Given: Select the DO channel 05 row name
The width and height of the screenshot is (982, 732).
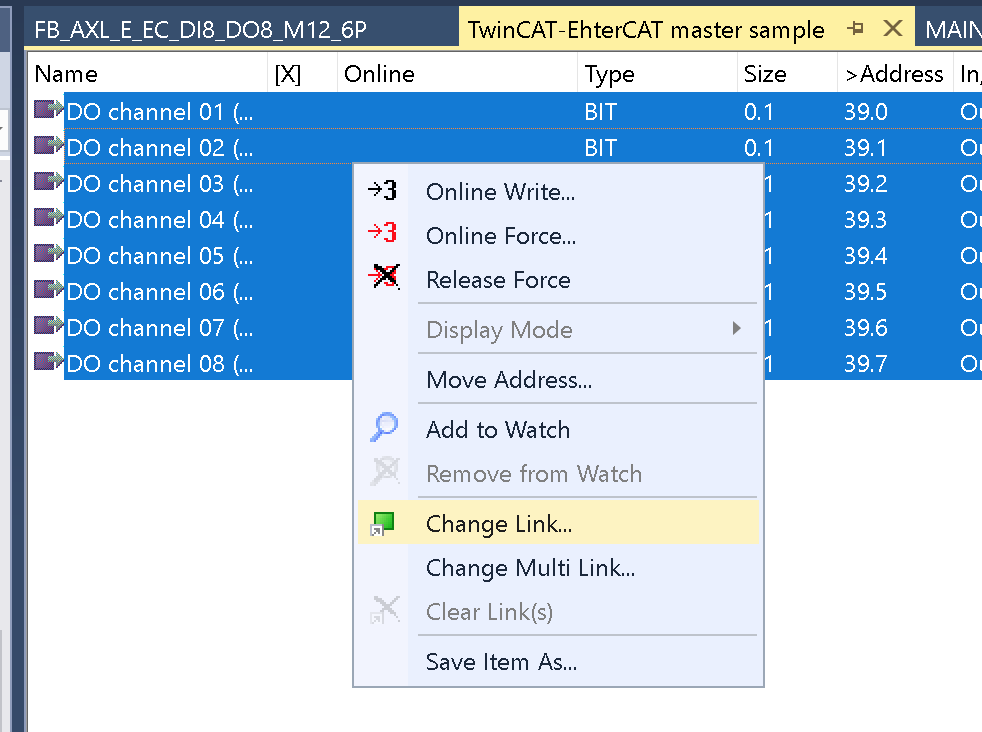Looking at the screenshot, I should (160, 256).
